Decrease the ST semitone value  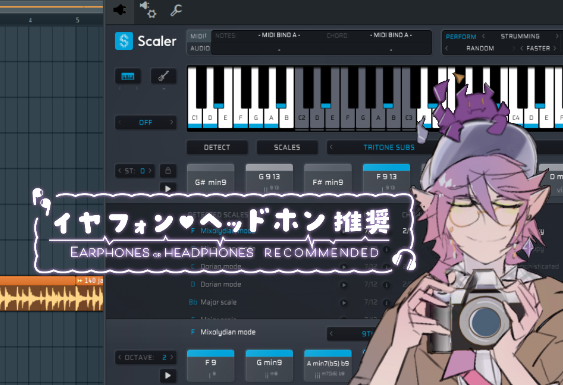point(120,171)
